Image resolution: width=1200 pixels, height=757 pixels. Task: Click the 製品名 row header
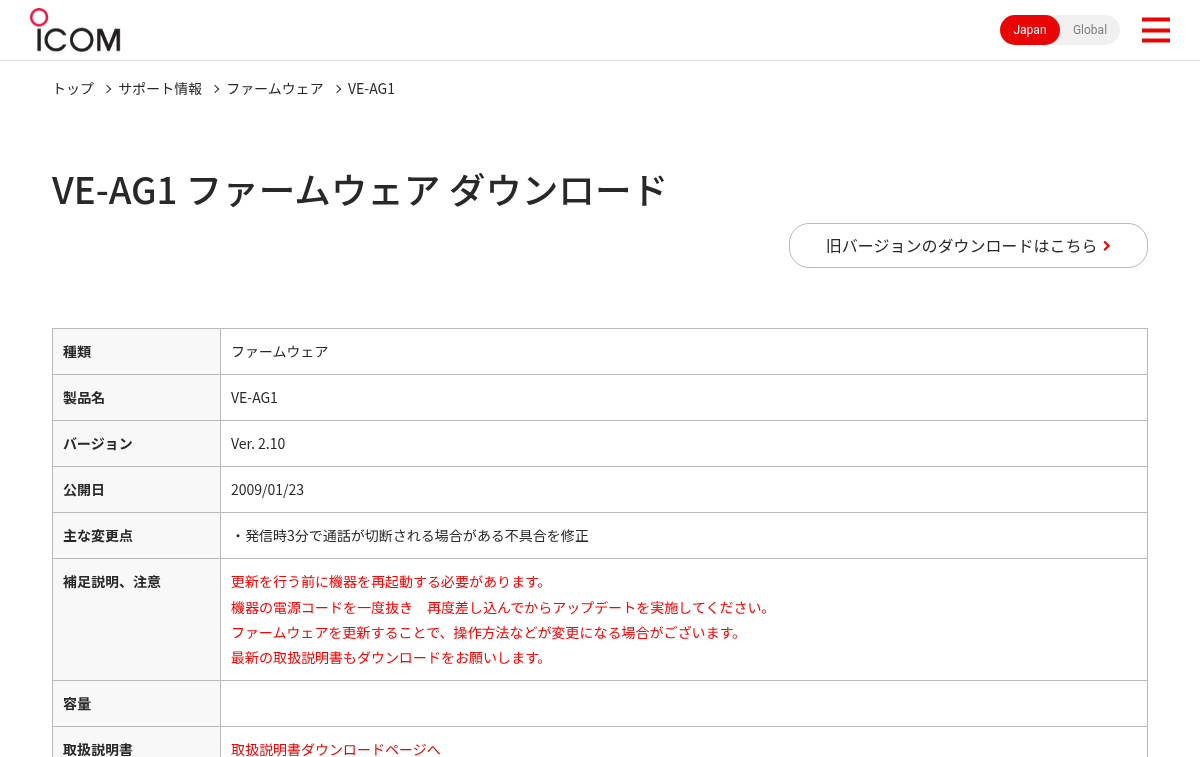(136, 397)
